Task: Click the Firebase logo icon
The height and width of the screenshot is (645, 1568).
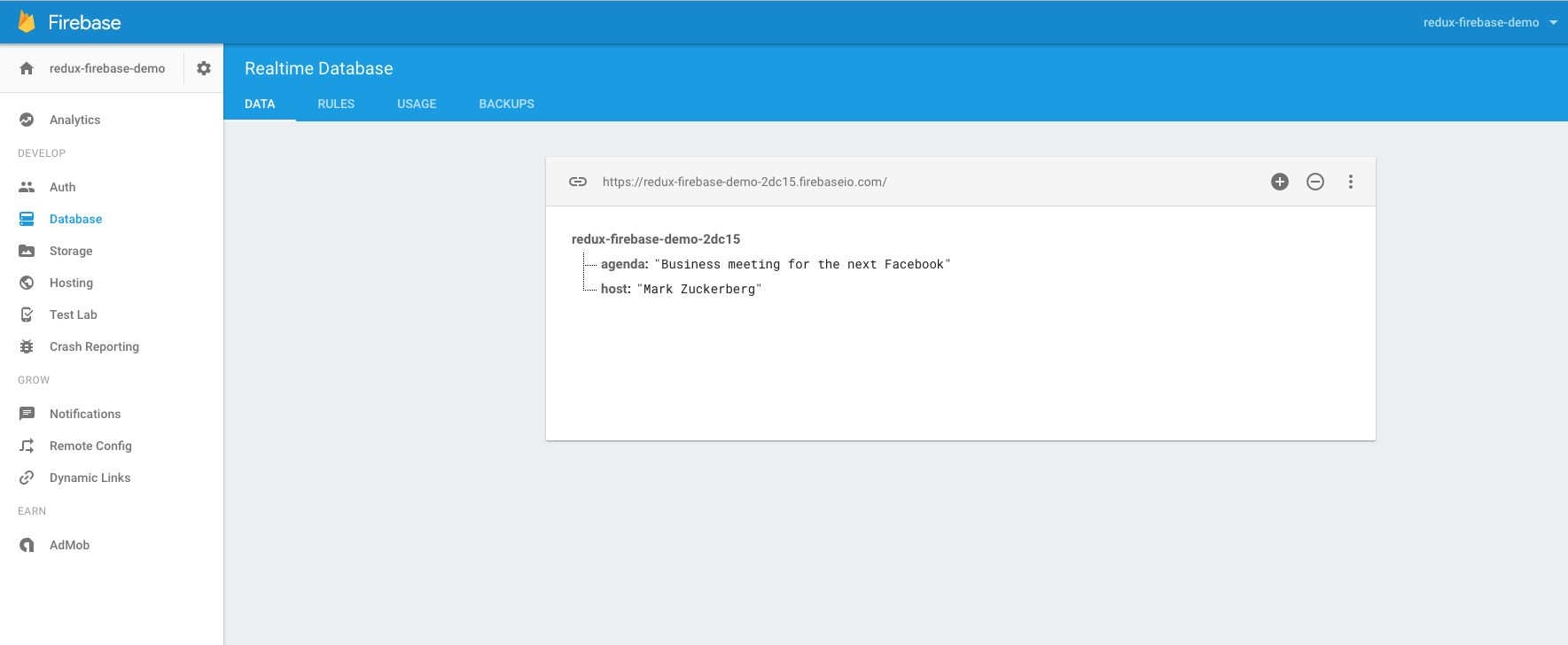Action: coord(27,22)
